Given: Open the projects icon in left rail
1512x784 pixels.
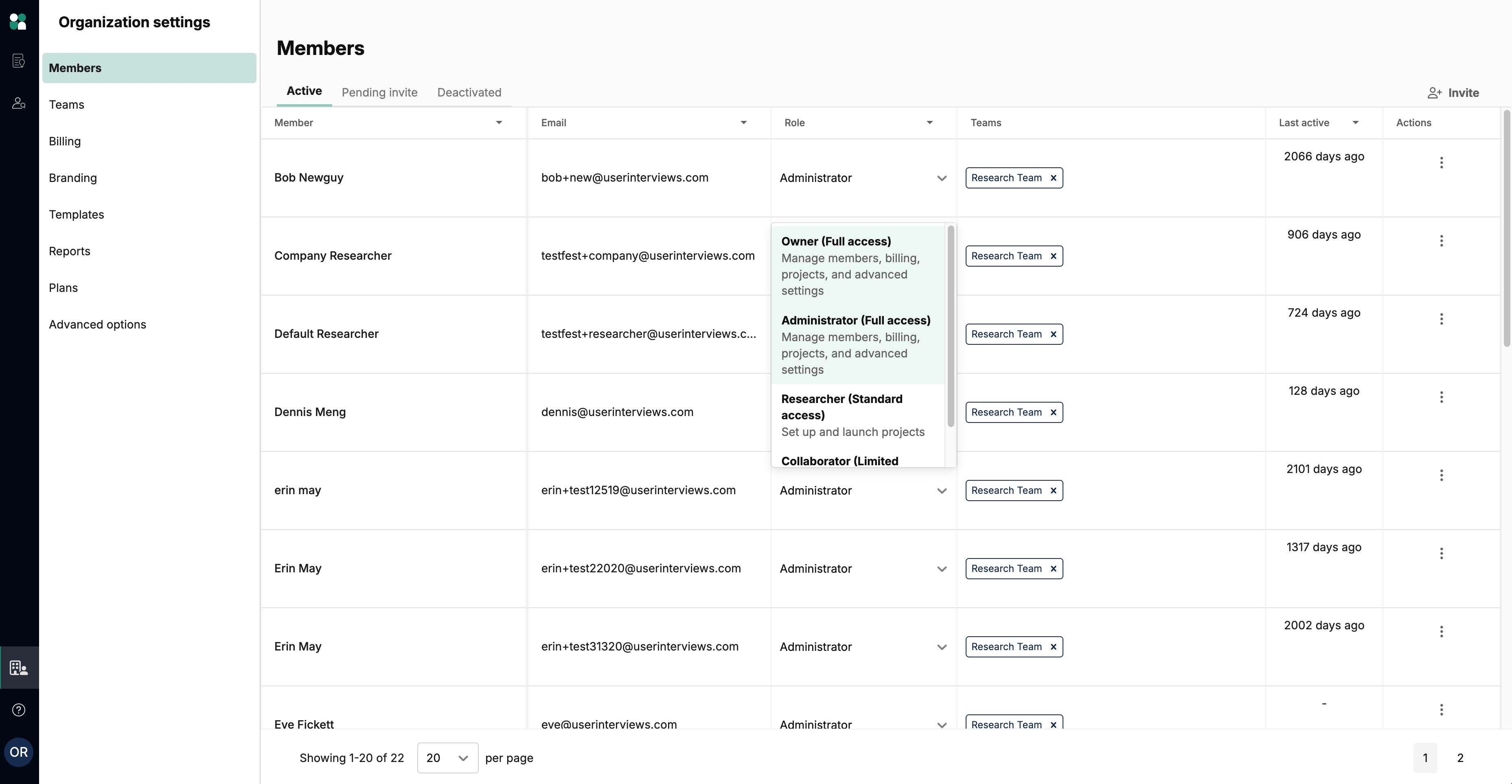Looking at the screenshot, I should tap(18, 61).
